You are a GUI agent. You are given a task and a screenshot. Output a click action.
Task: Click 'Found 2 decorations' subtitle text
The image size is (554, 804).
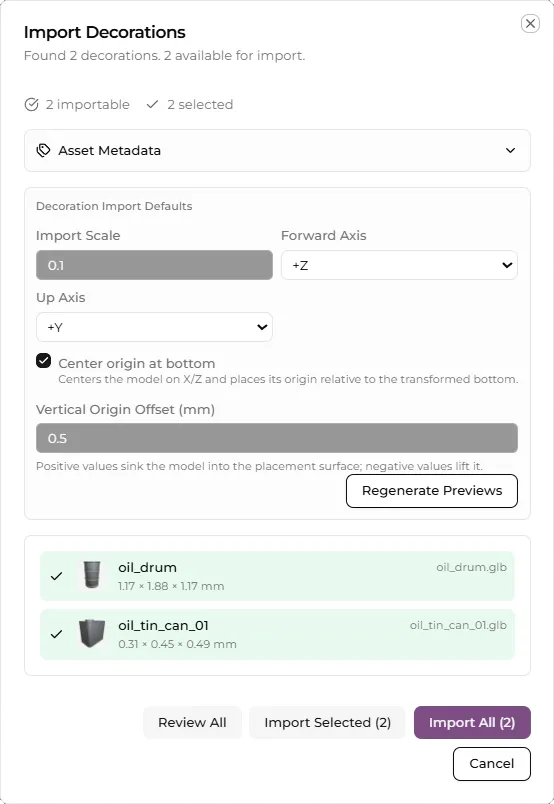pyautogui.click(x=164, y=55)
